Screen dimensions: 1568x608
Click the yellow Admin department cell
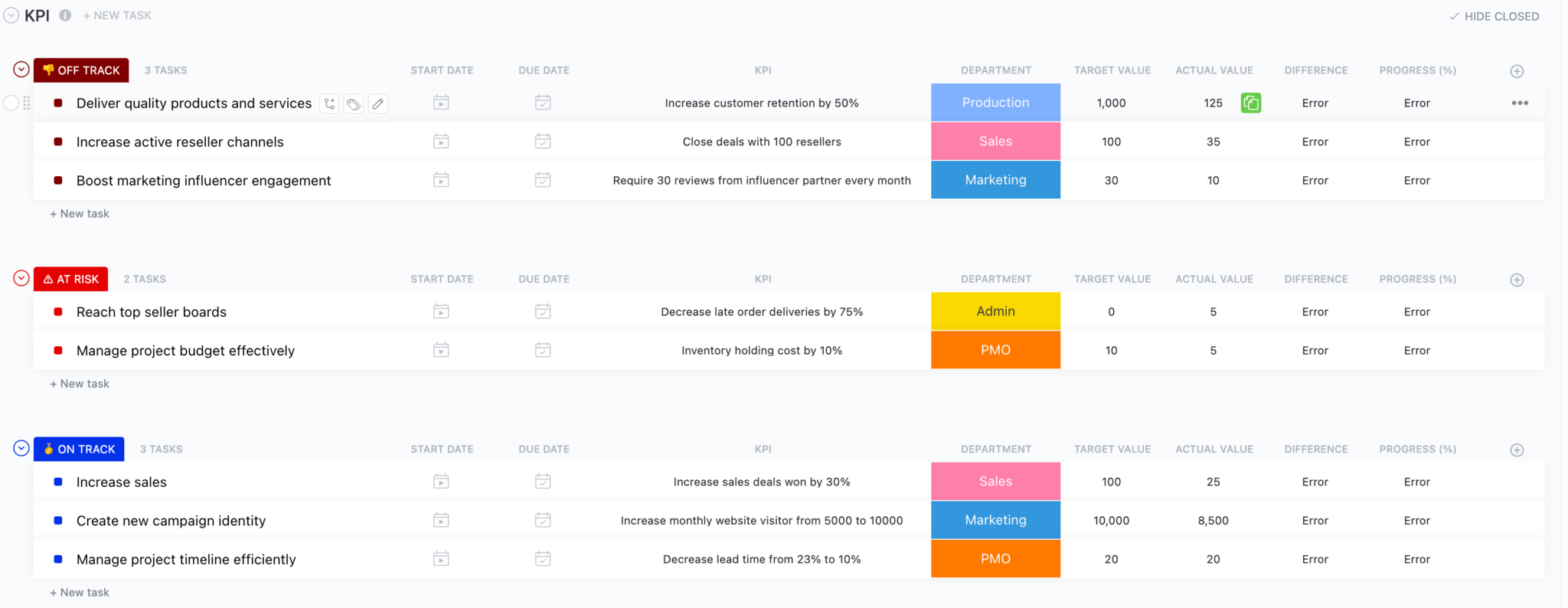[995, 312]
